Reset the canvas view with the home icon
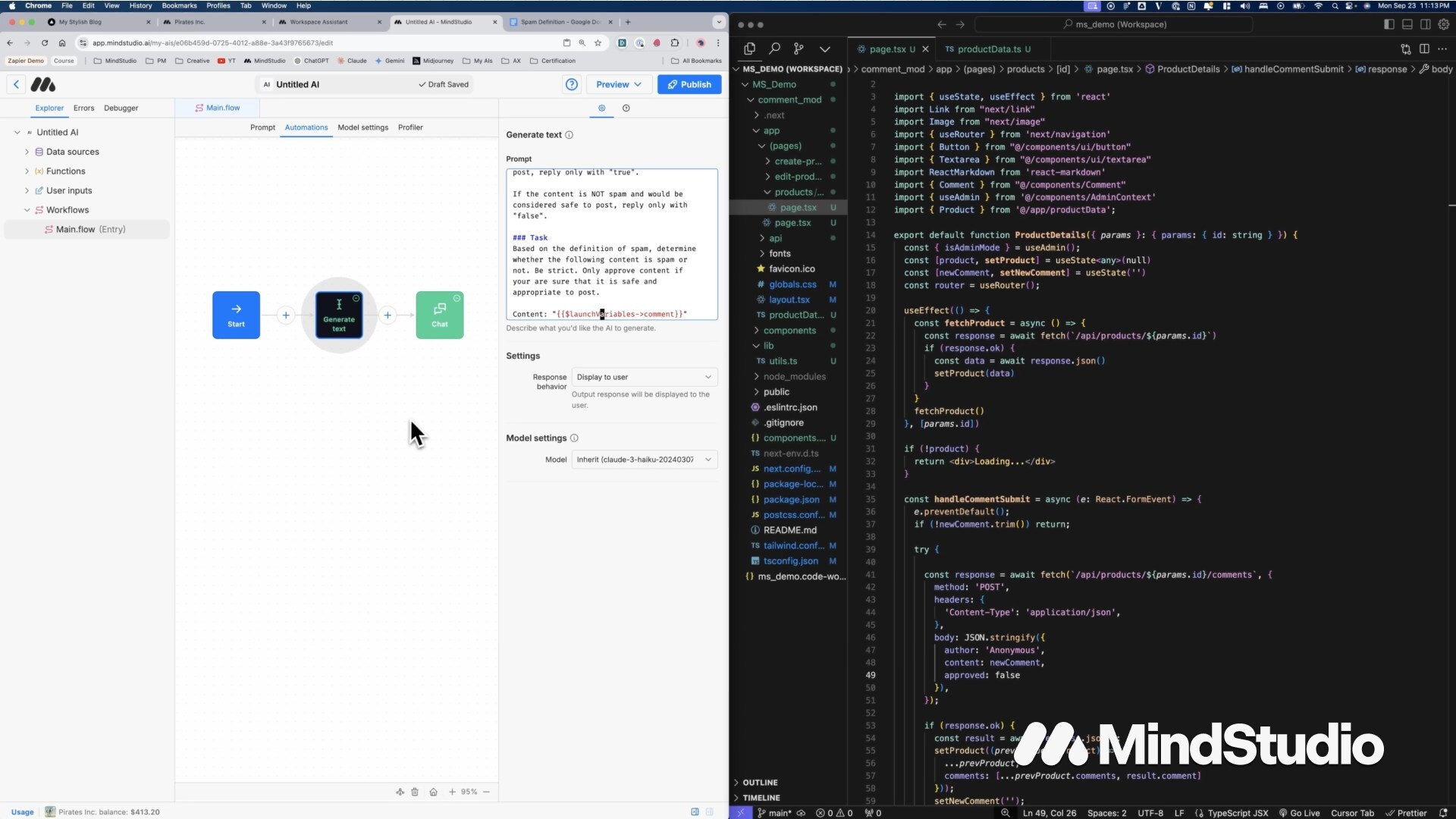1456x819 pixels. pos(433,792)
